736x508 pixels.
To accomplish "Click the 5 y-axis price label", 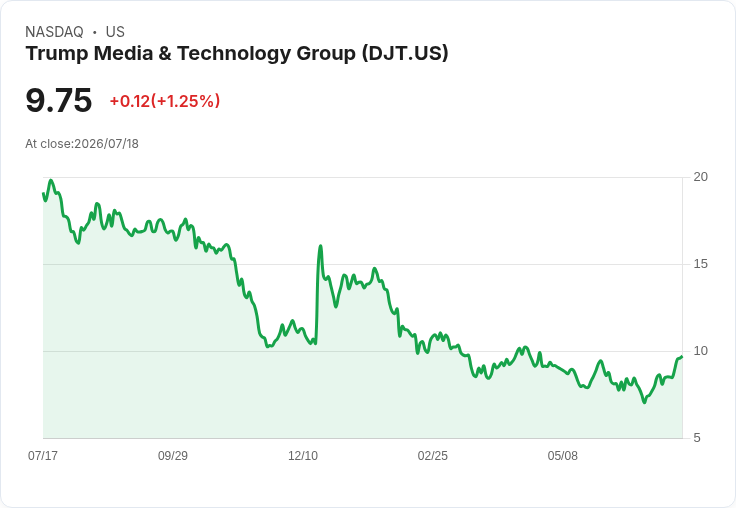I will pos(697,438).
